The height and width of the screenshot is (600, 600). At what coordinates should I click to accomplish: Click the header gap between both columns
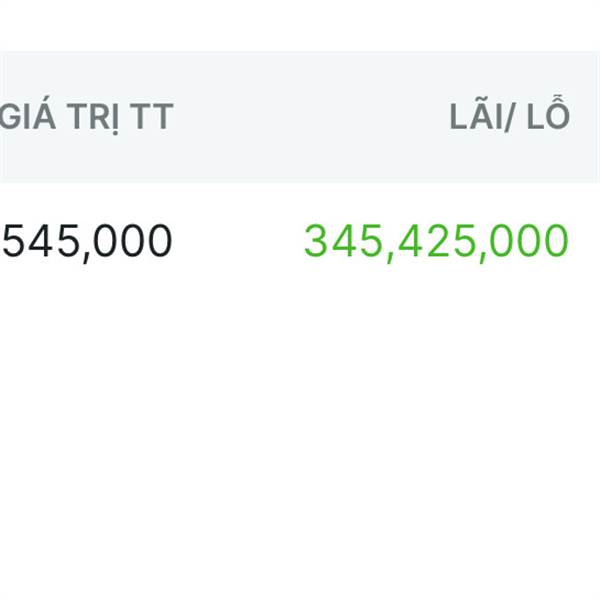(310, 117)
